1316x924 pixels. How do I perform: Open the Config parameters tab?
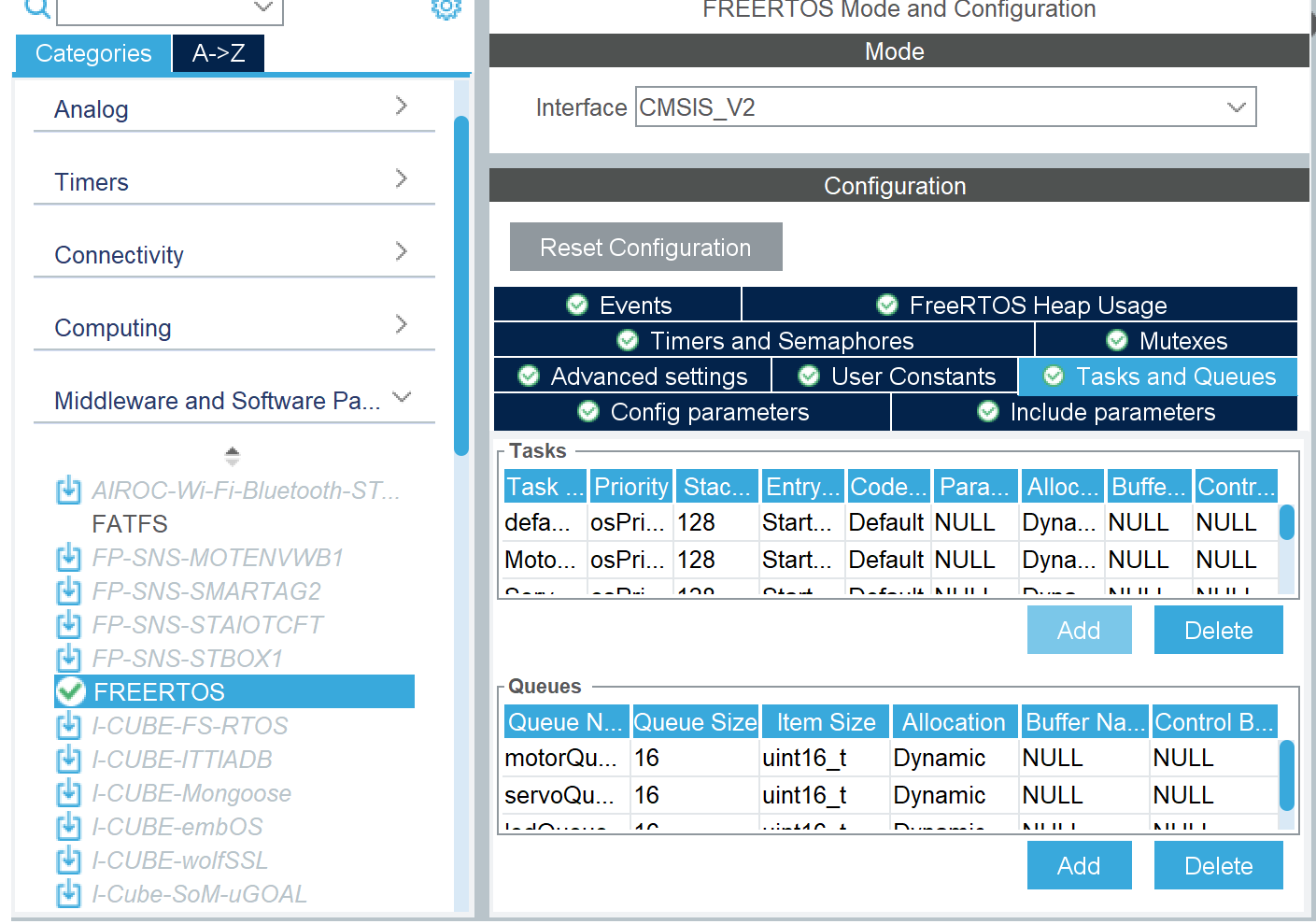tap(692, 411)
